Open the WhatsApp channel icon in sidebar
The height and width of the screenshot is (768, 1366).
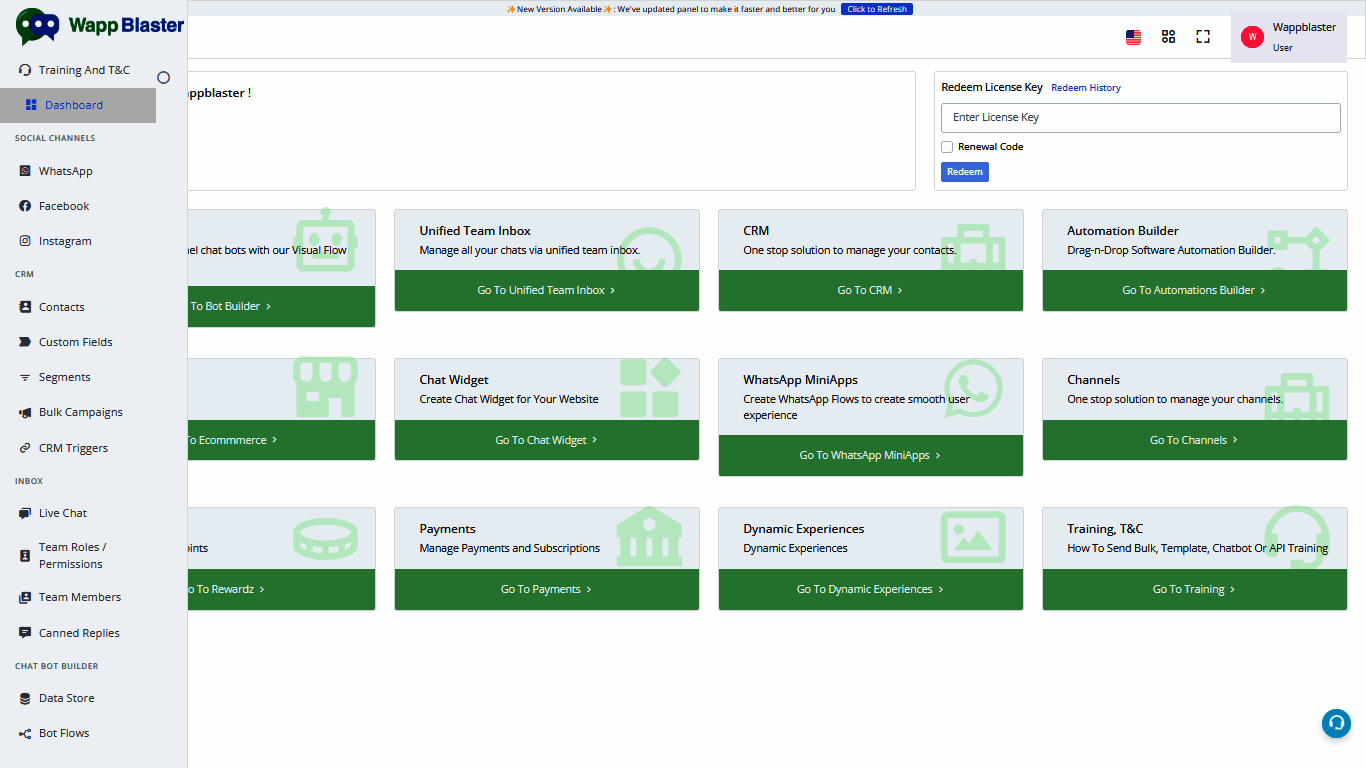pos(24,171)
